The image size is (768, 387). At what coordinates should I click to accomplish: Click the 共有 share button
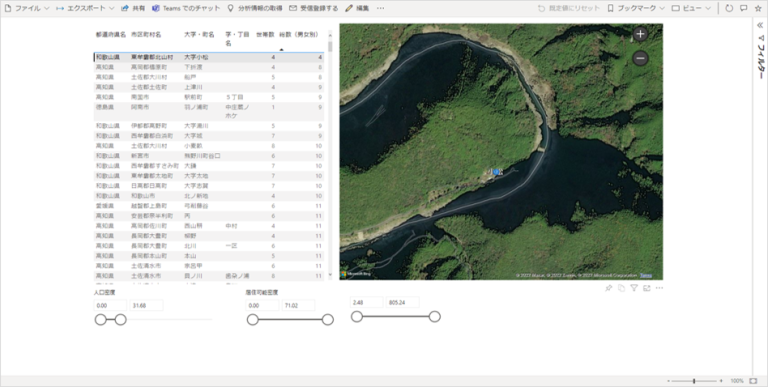[x=133, y=8]
